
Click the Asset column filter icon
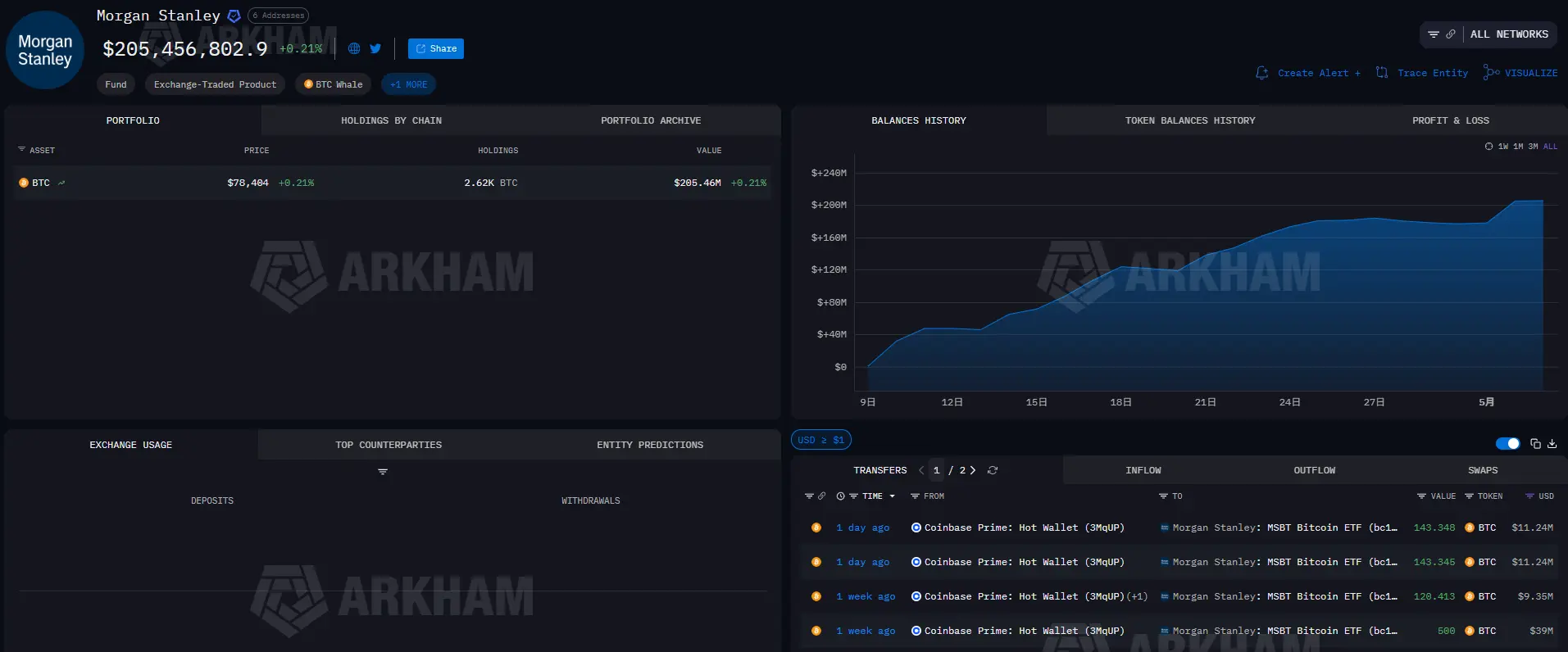coord(22,150)
